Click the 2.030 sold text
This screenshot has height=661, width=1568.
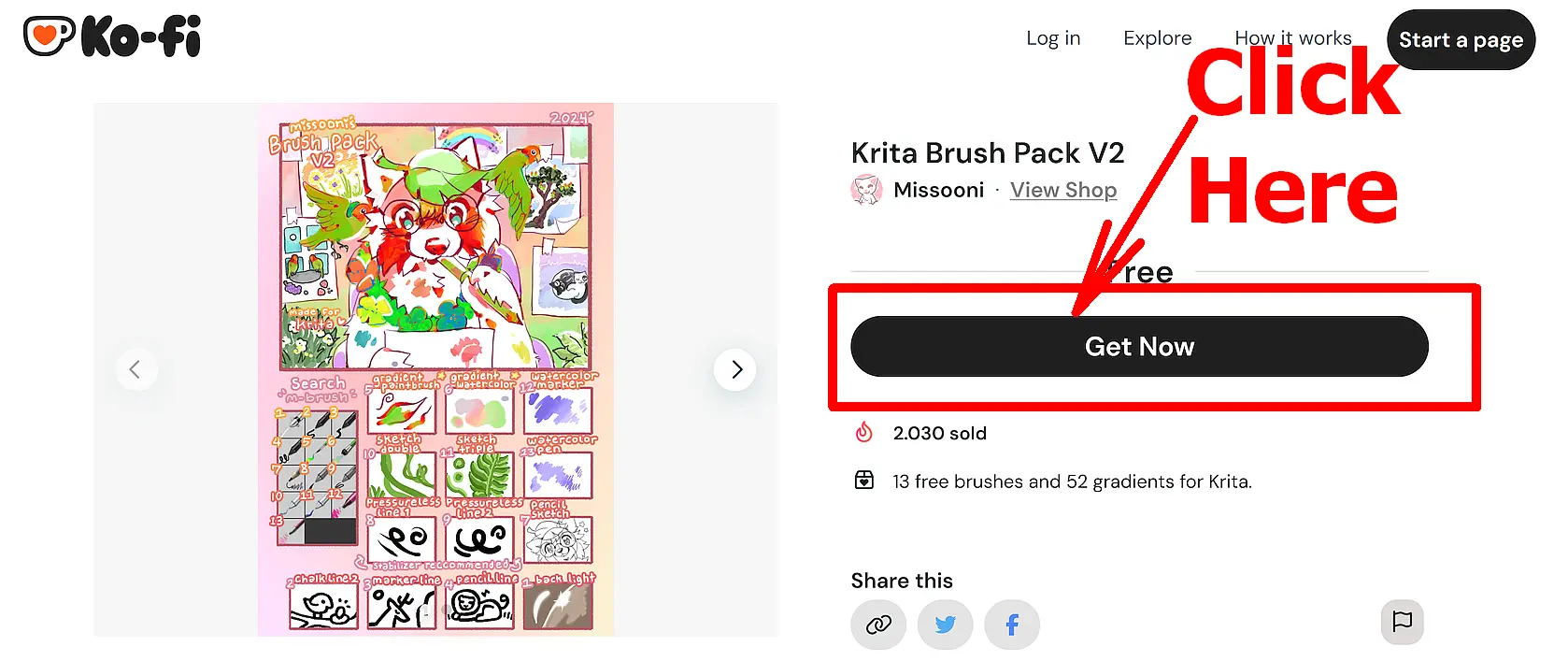coord(939,433)
